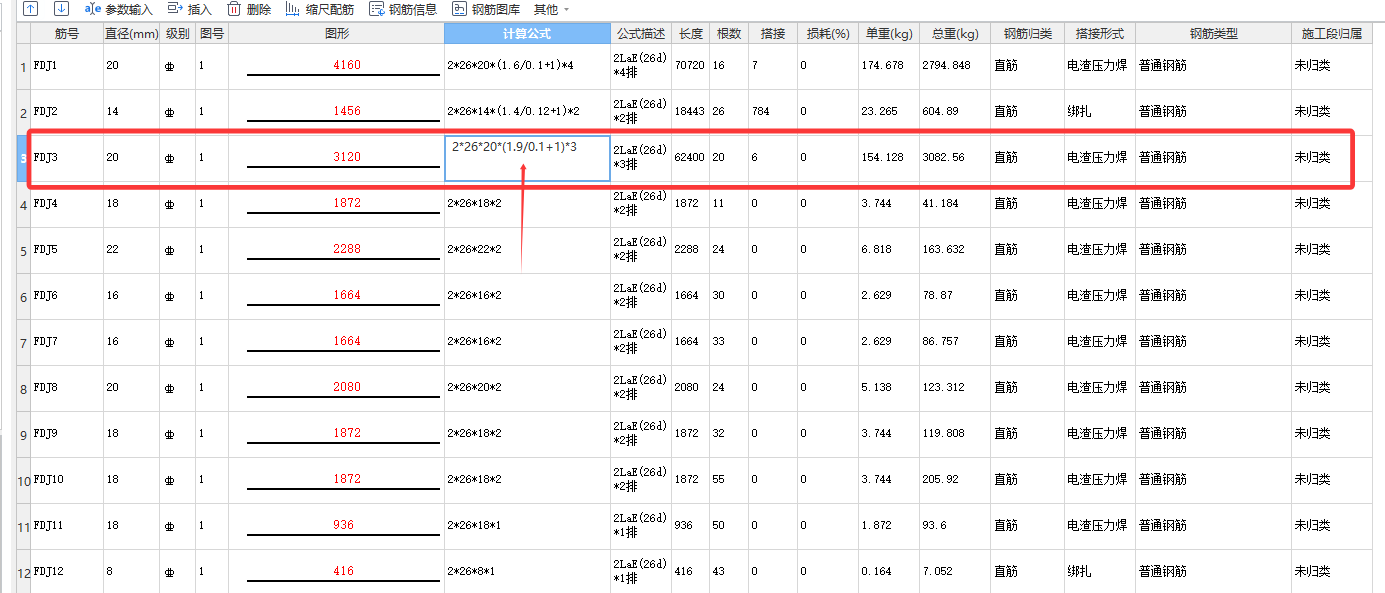Click the formula input field for FDJ3
The width and height of the screenshot is (1385, 593).
click(527, 158)
